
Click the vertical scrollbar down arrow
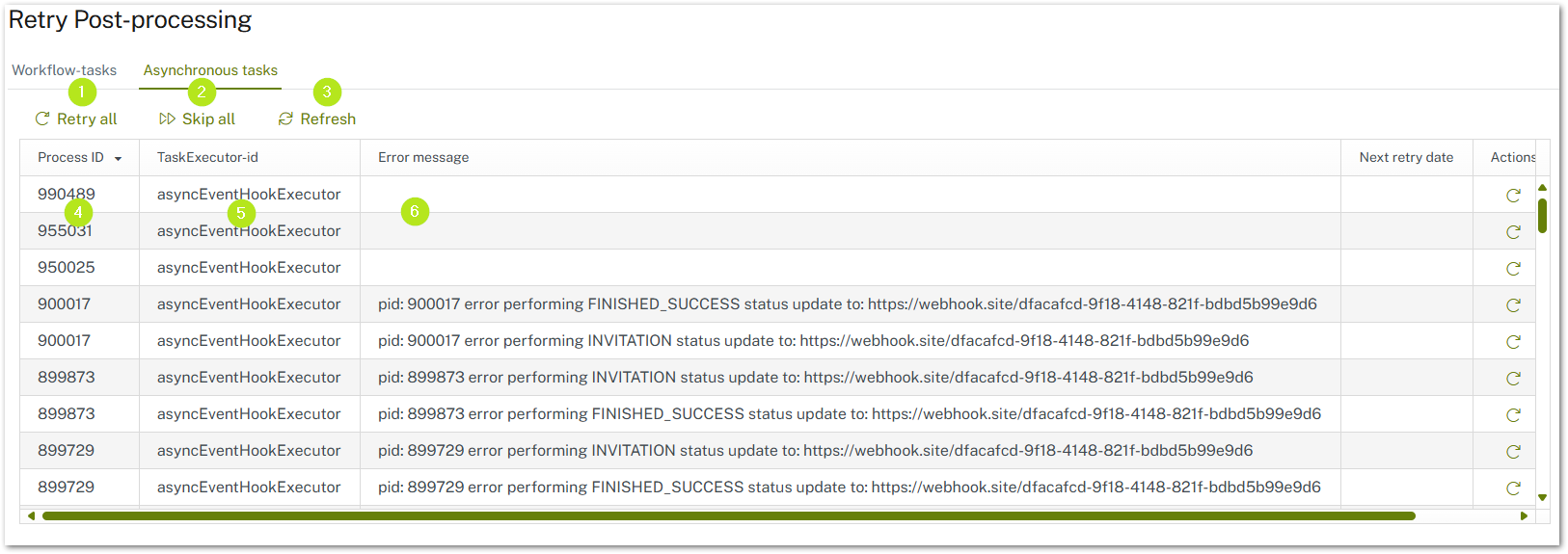pos(1542,497)
